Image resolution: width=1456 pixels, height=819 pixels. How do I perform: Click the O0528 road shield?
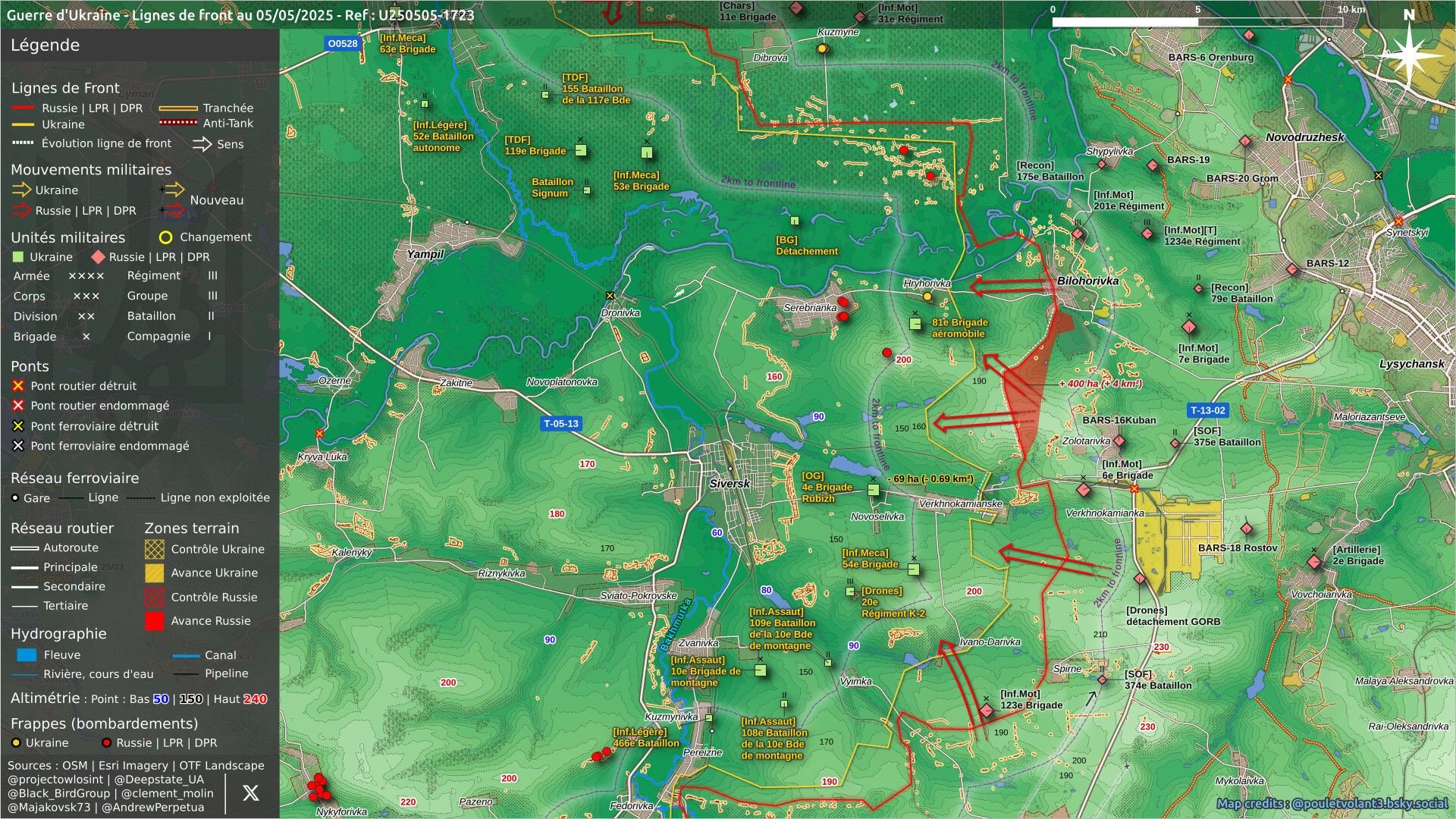tap(342, 43)
